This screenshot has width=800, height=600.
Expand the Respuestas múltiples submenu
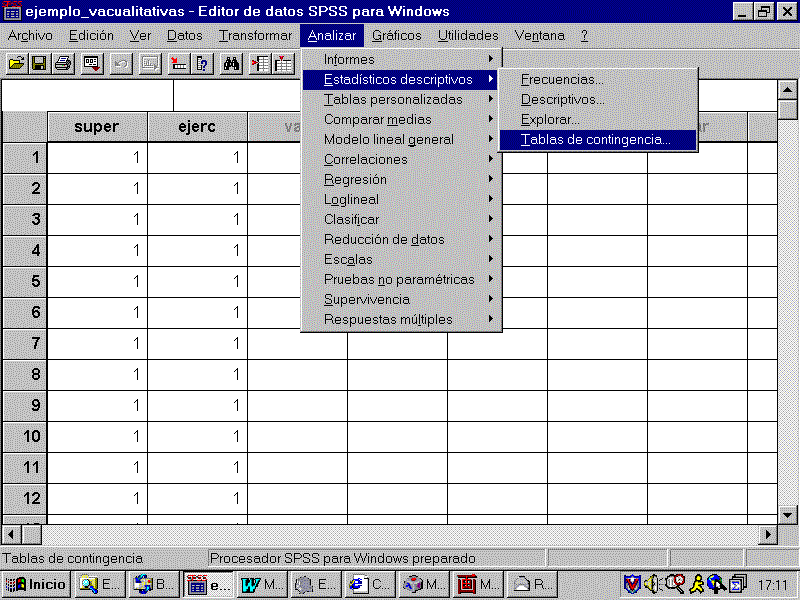click(x=401, y=319)
